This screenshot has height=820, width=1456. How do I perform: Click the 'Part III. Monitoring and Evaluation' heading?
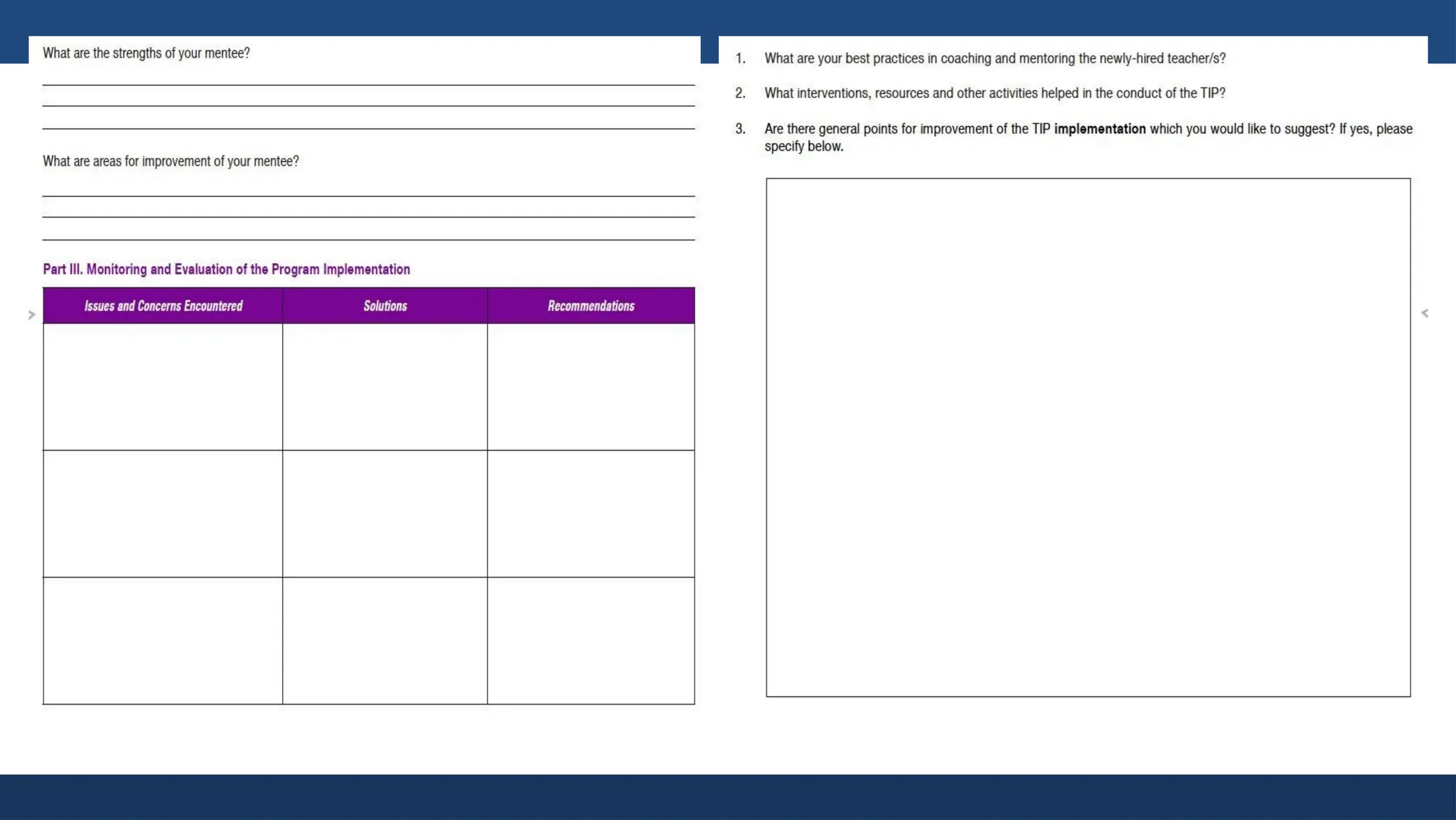pos(226,270)
